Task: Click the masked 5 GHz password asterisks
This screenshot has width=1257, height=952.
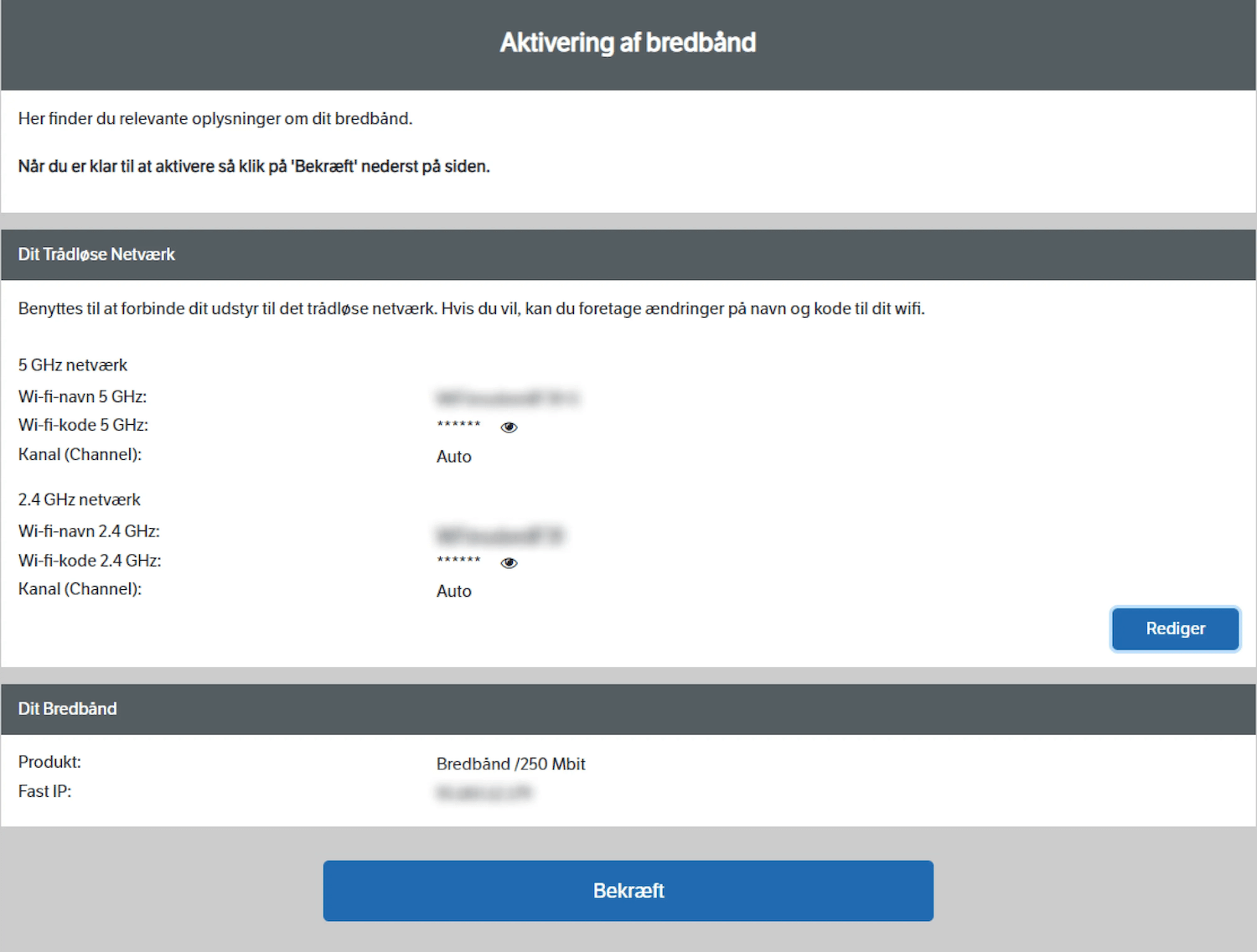Action: pyautogui.click(x=458, y=425)
